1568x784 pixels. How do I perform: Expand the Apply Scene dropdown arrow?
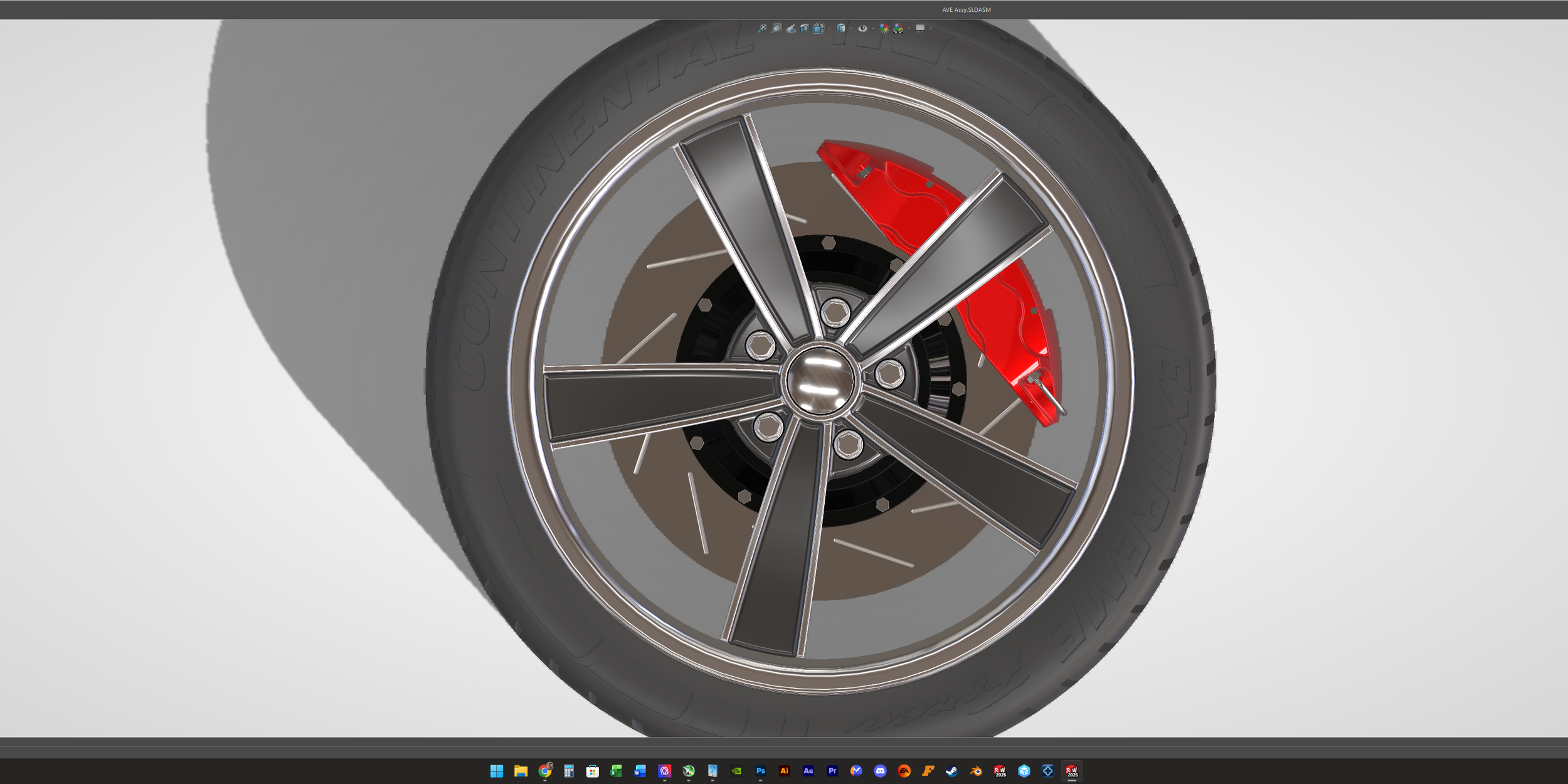909,29
